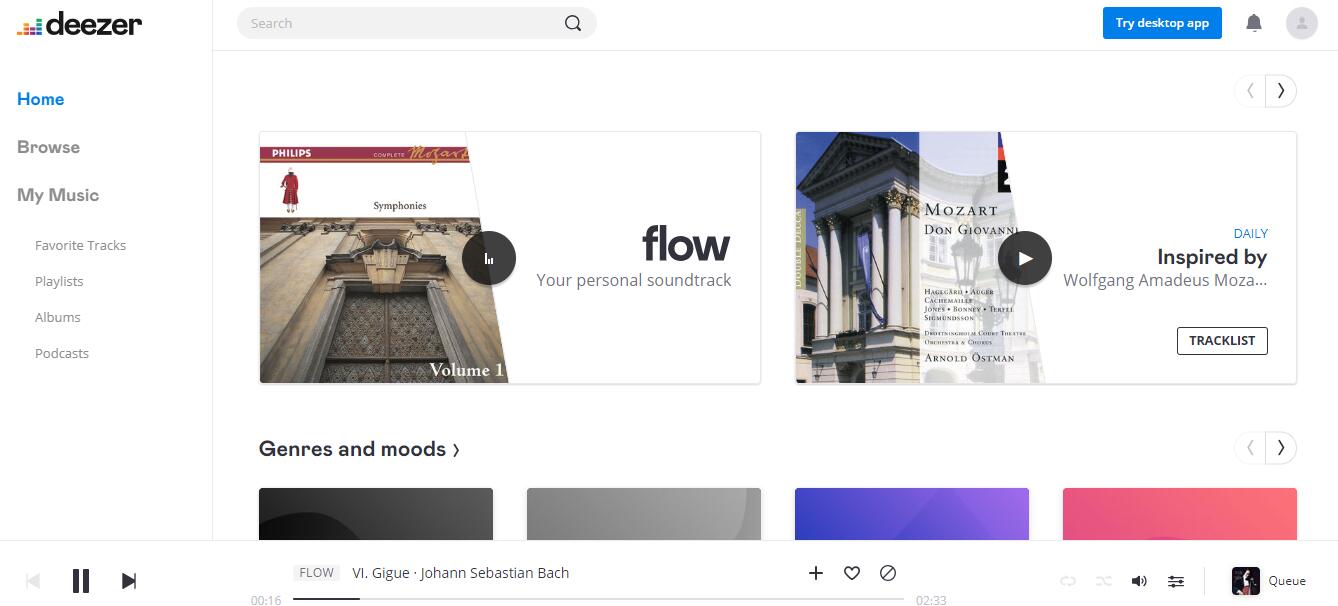Viewport: 1338px width, 606px height.
Task: Click the total duration 02:33
Action: [931, 600]
